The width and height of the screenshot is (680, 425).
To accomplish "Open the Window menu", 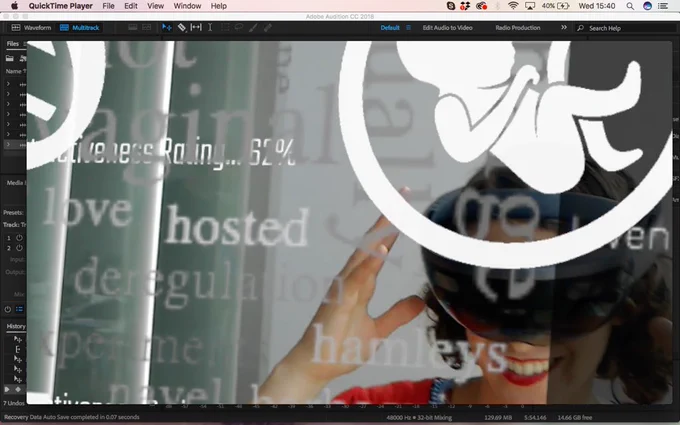I will pos(187,6).
